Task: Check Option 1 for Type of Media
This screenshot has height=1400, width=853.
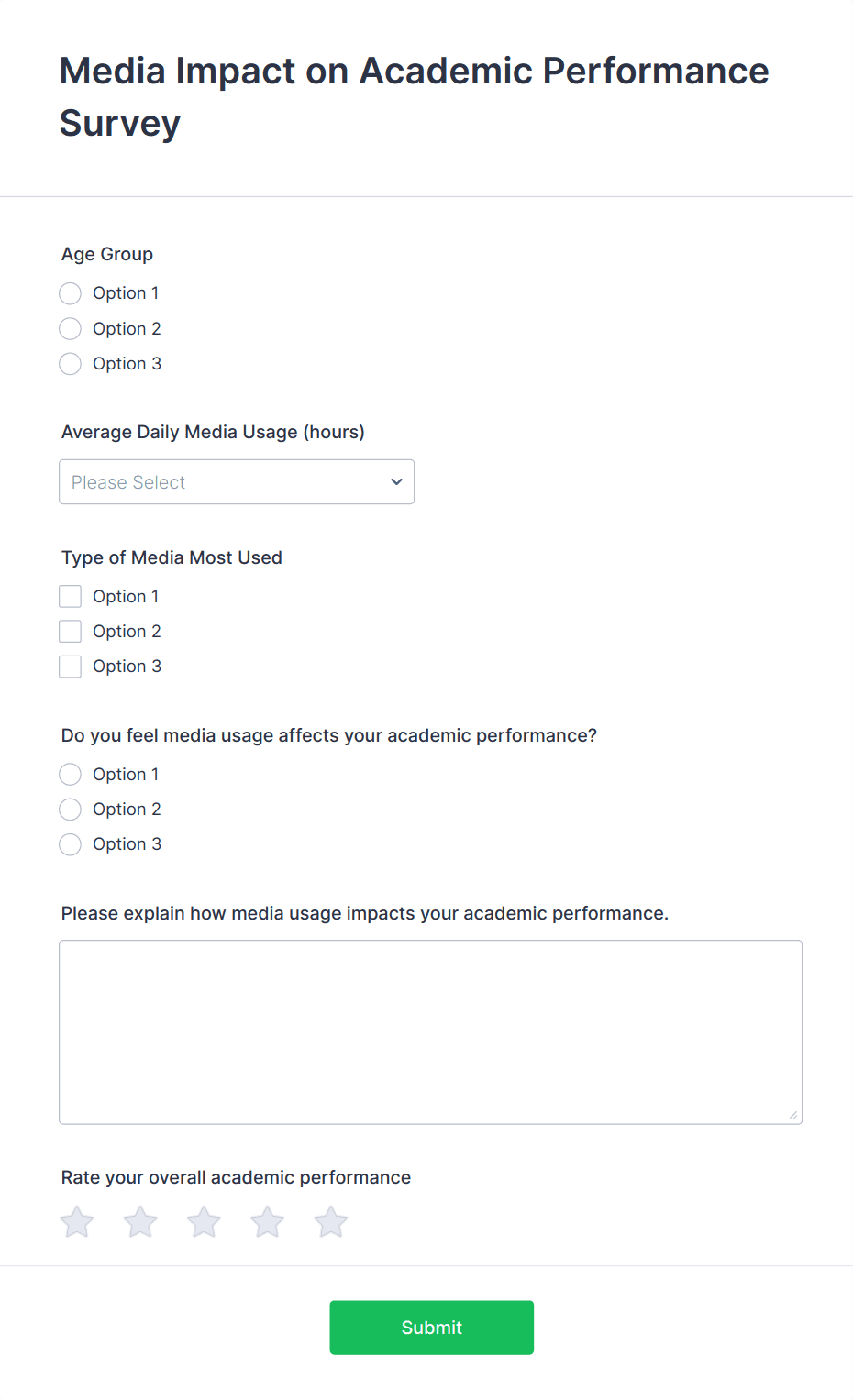Action: (x=71, y=597)
